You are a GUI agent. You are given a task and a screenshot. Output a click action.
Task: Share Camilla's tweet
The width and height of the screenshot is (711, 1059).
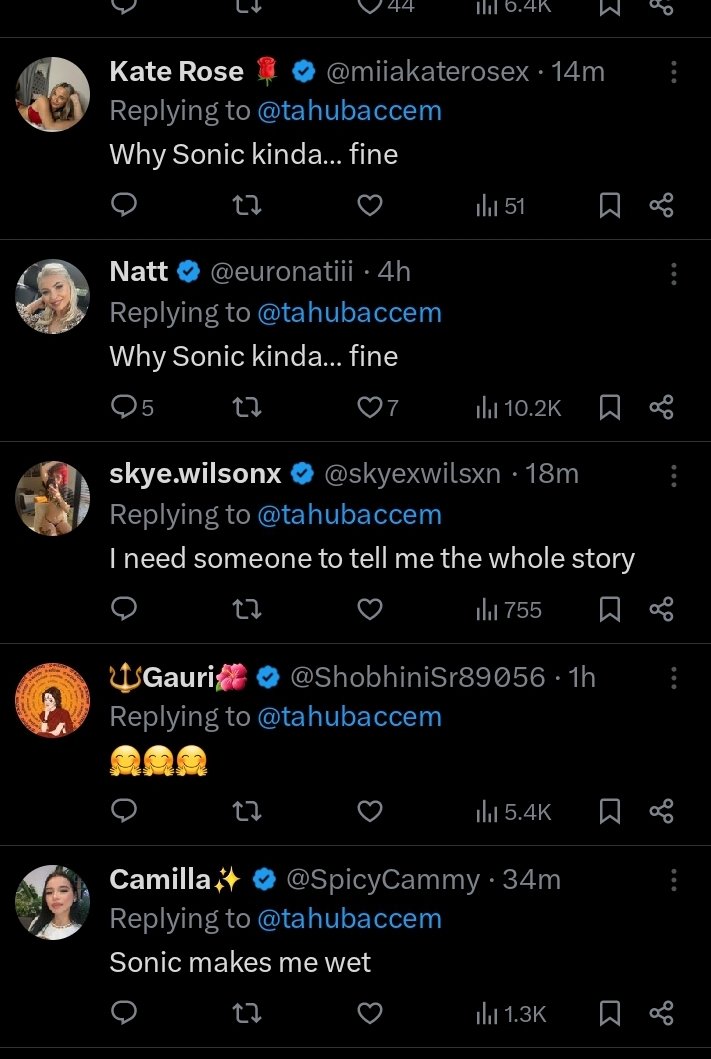[661, 1014]
